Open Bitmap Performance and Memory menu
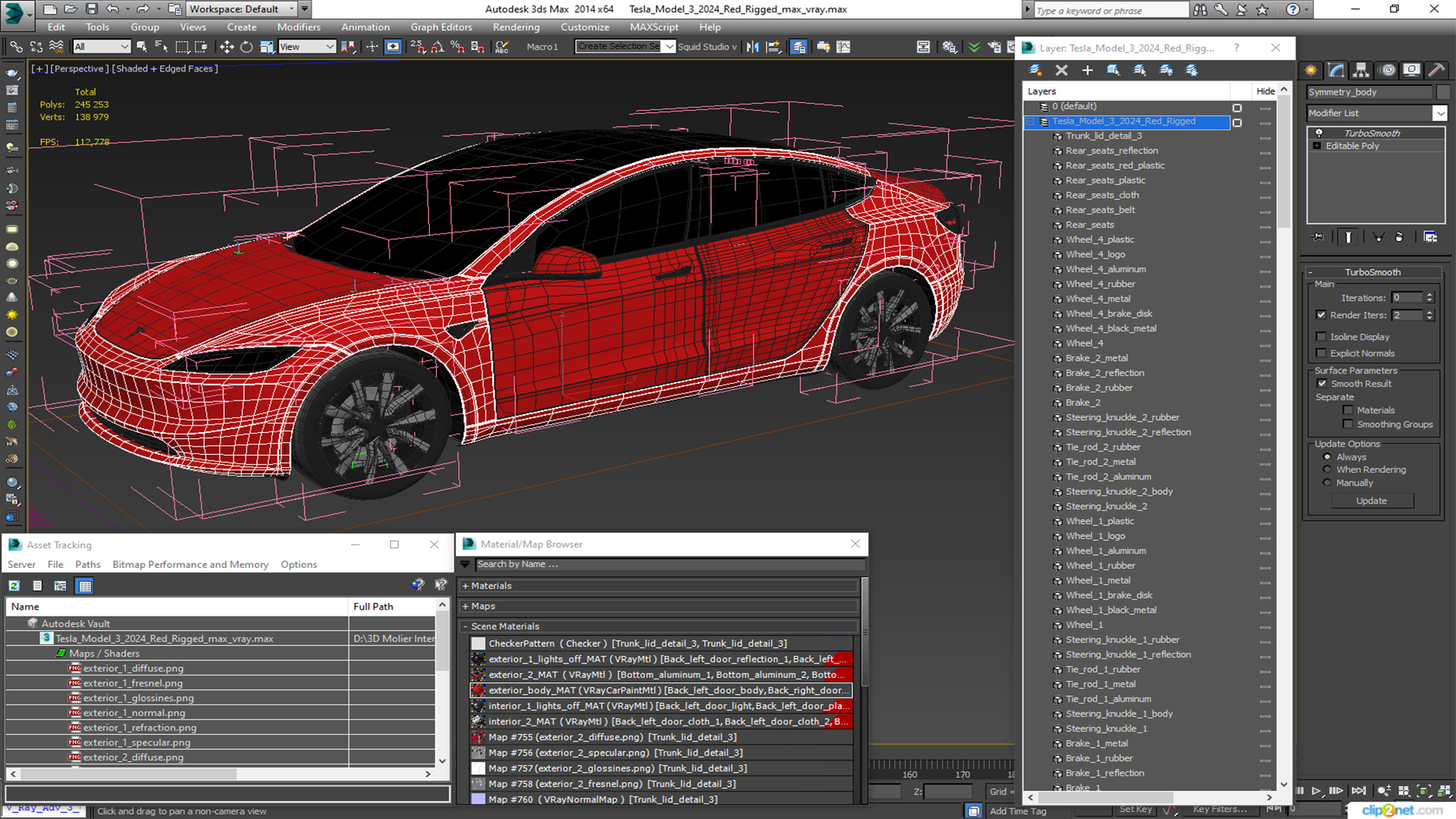This screenshot has height=819, width=1456. point(190,565)
